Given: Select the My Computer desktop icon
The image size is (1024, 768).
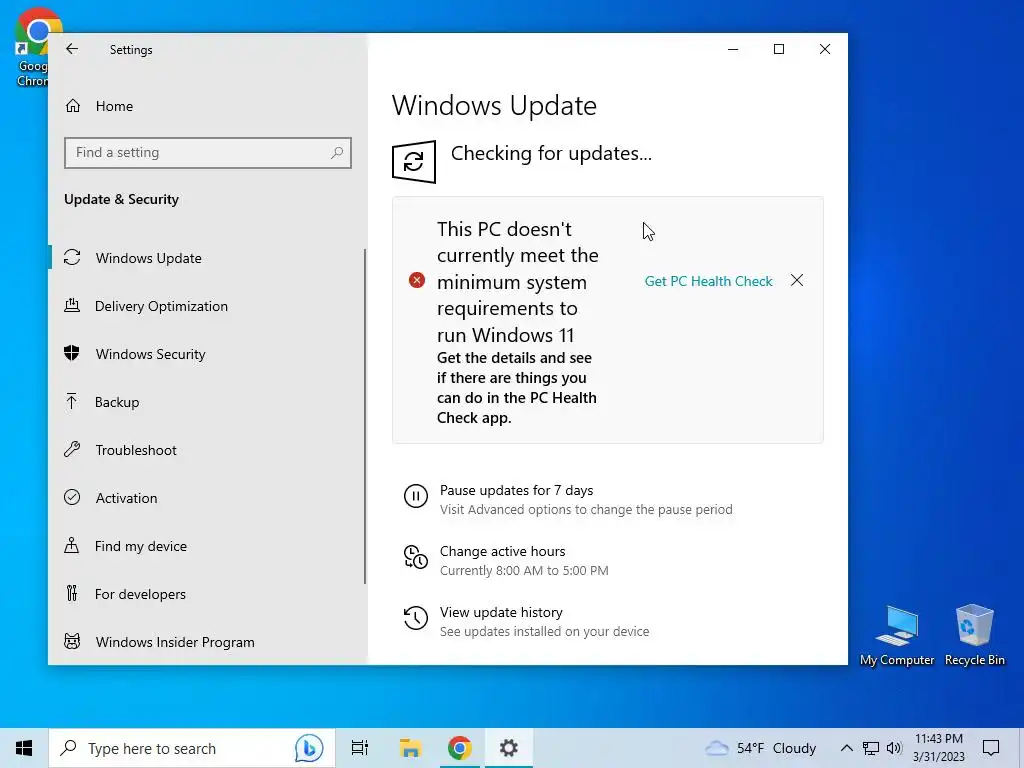Looking at the screenshot, I should (897, 635).
